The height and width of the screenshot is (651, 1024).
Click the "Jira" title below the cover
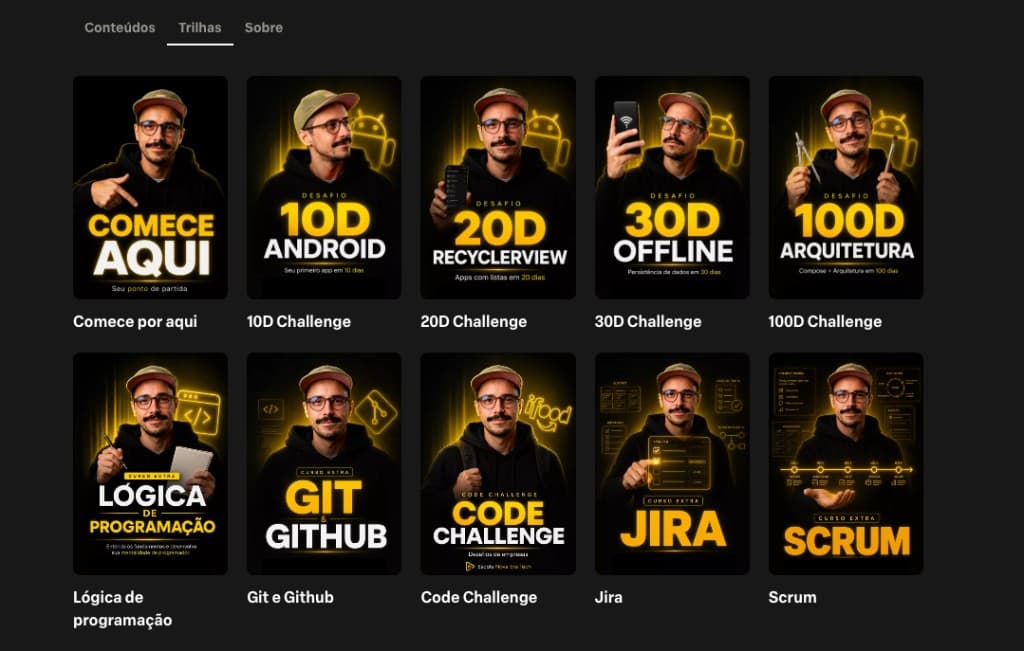tap(609, 597)
